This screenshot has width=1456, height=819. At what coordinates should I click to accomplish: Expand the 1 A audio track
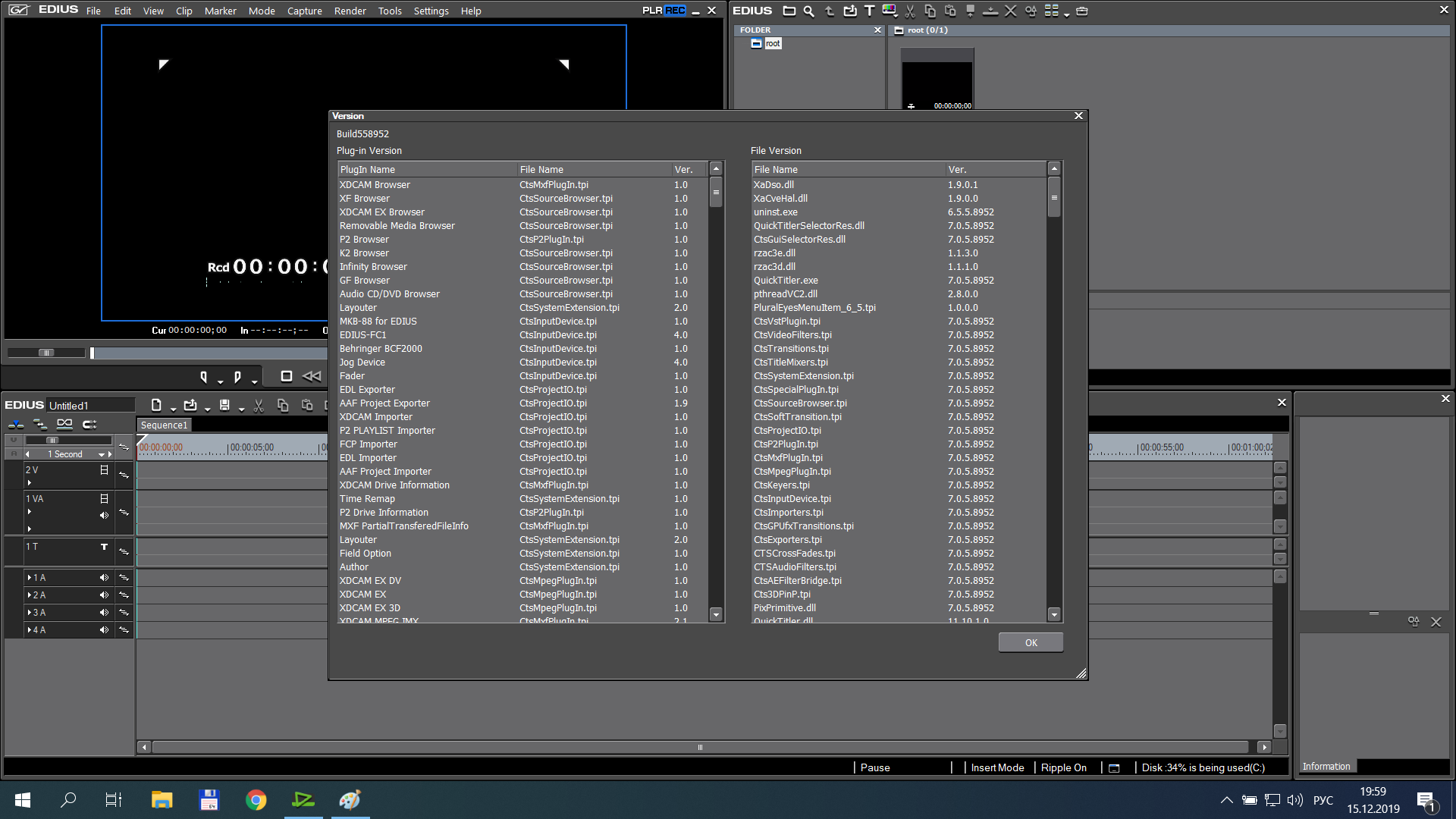30,578
